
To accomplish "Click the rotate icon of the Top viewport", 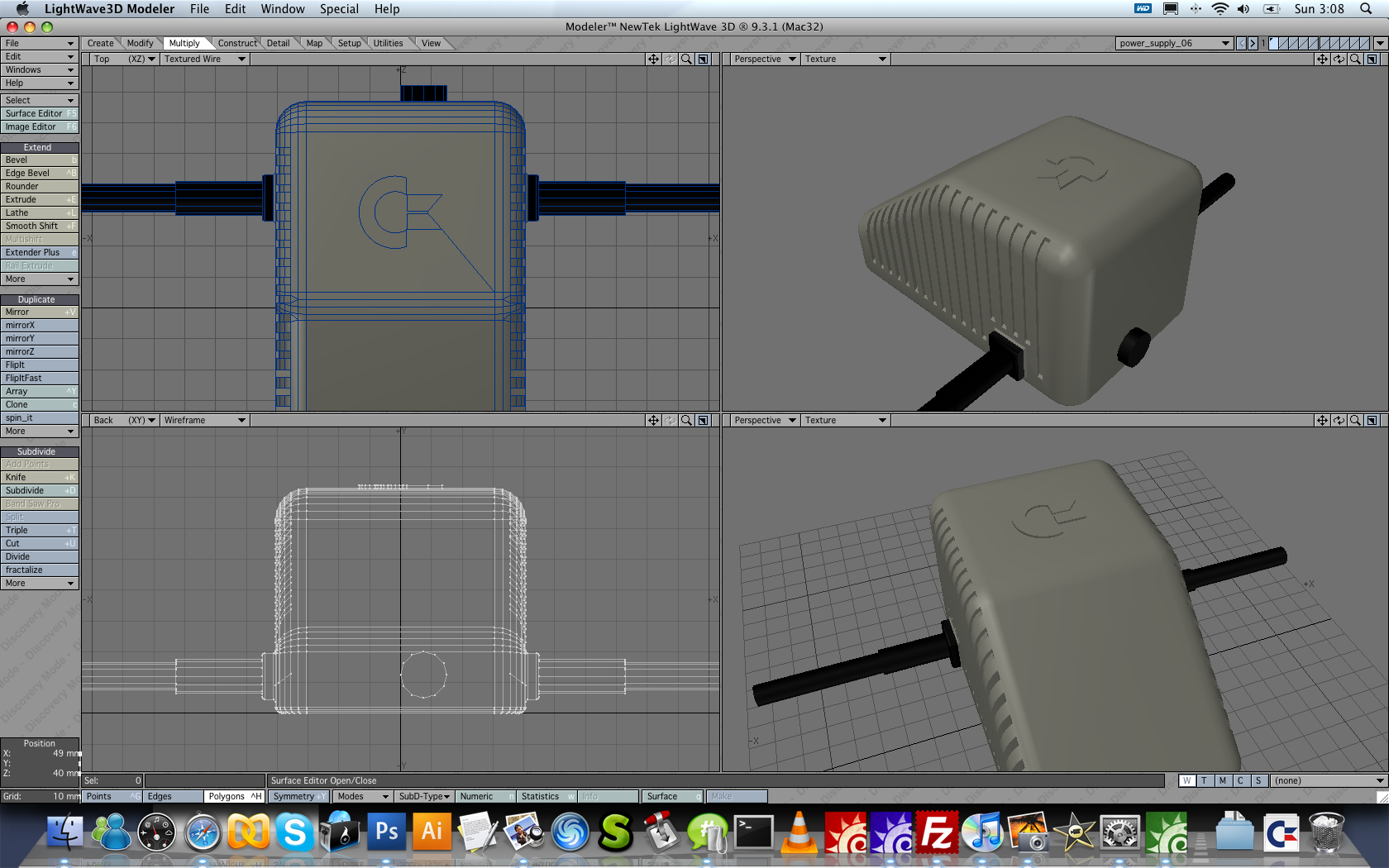I will coord(670,60).
